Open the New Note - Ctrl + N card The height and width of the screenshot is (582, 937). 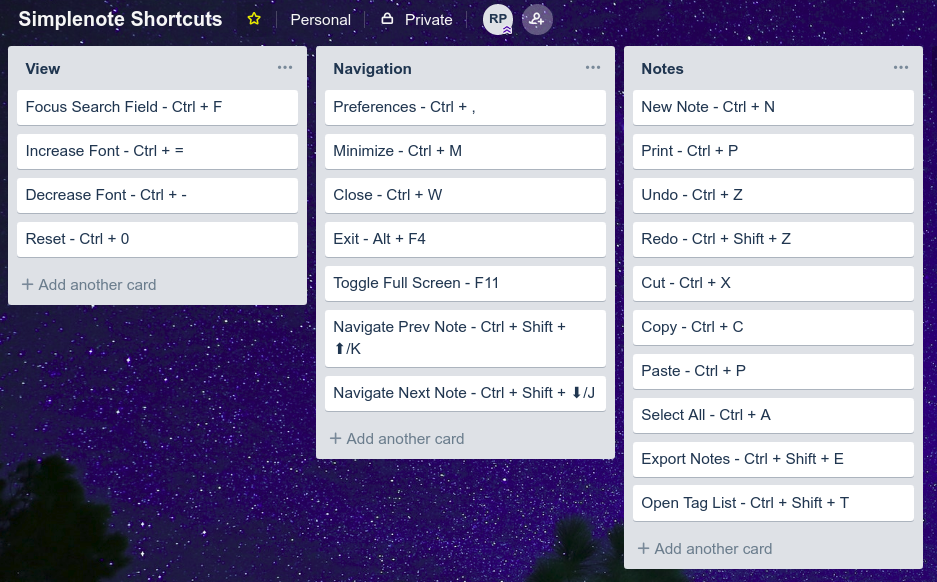coord(773,107)
